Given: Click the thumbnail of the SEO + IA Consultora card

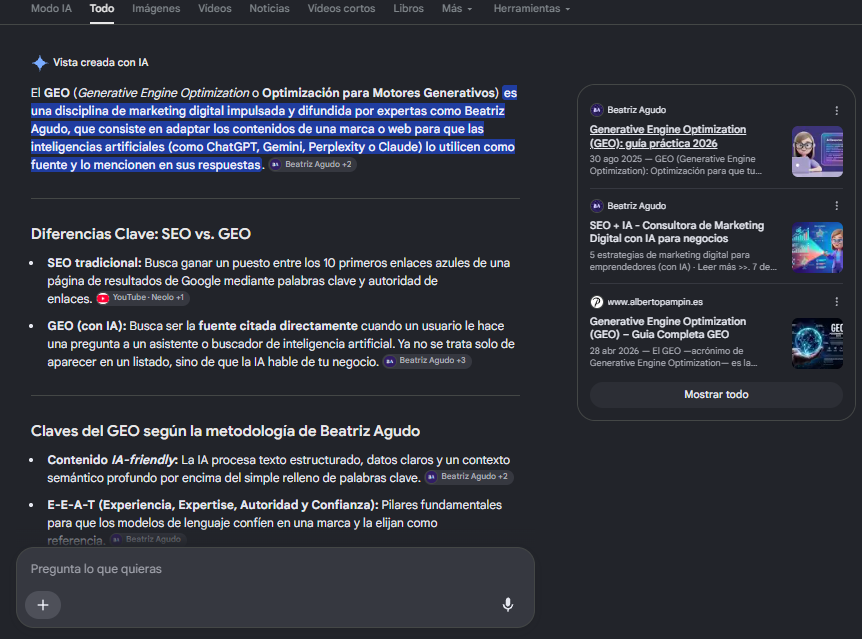Looking at the screenshot, I should point(817,247).
